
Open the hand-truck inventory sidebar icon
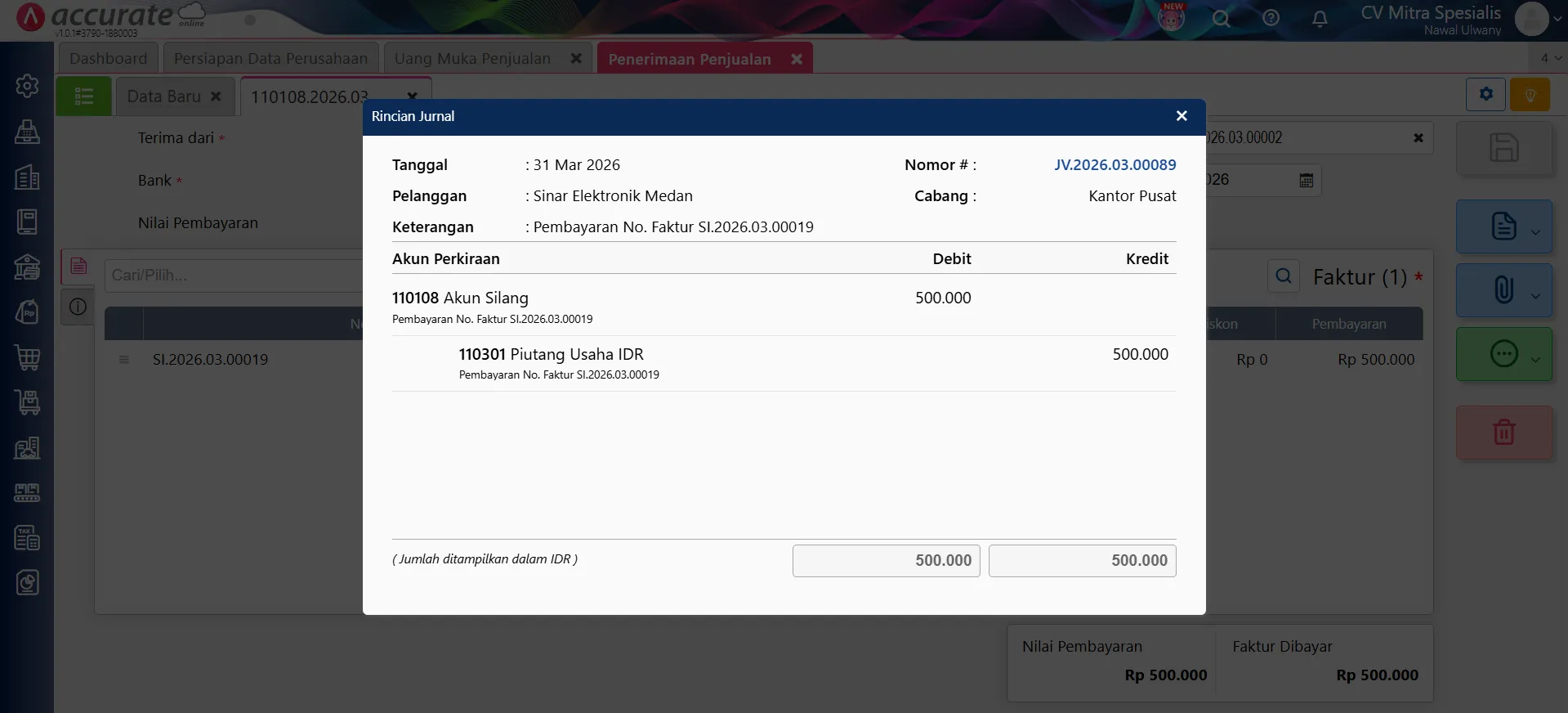coord(27,402)
